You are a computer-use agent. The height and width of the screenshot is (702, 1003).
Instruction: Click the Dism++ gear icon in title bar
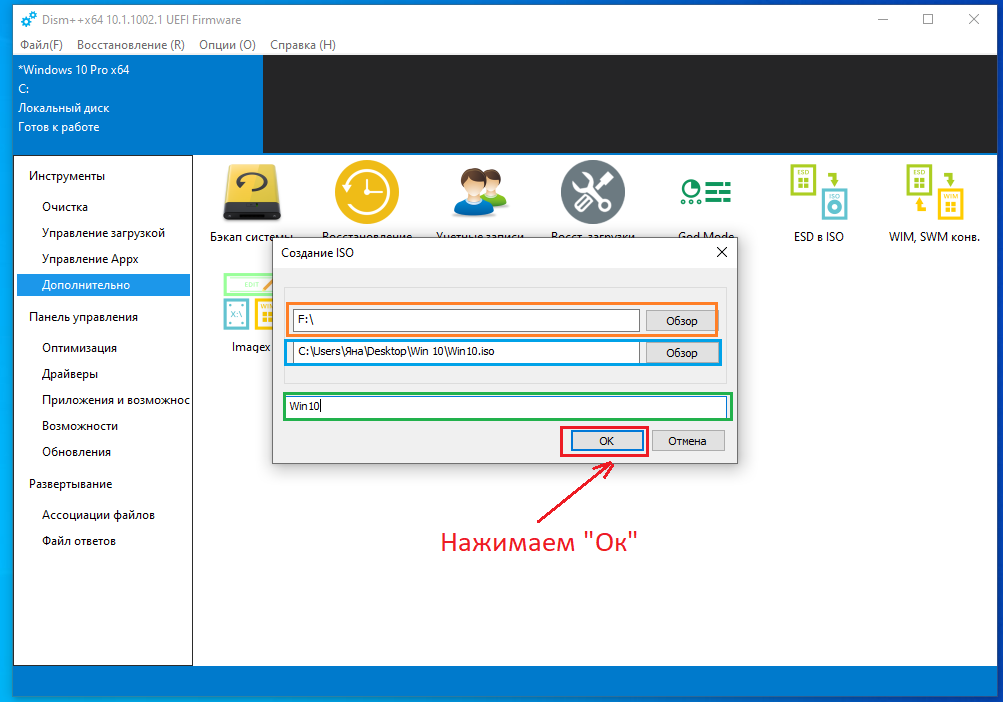(29, 20)
